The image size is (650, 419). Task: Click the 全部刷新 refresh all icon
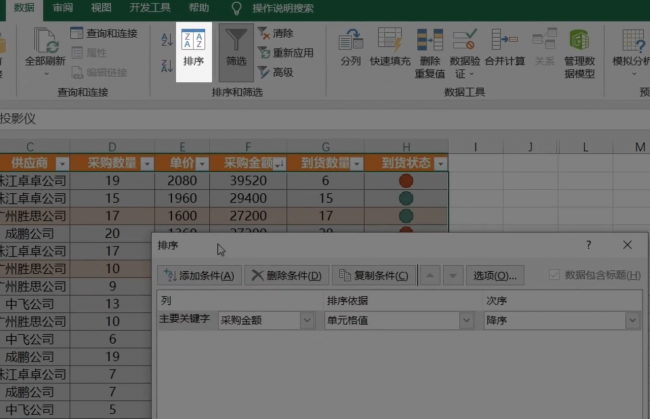pos(45,40)
